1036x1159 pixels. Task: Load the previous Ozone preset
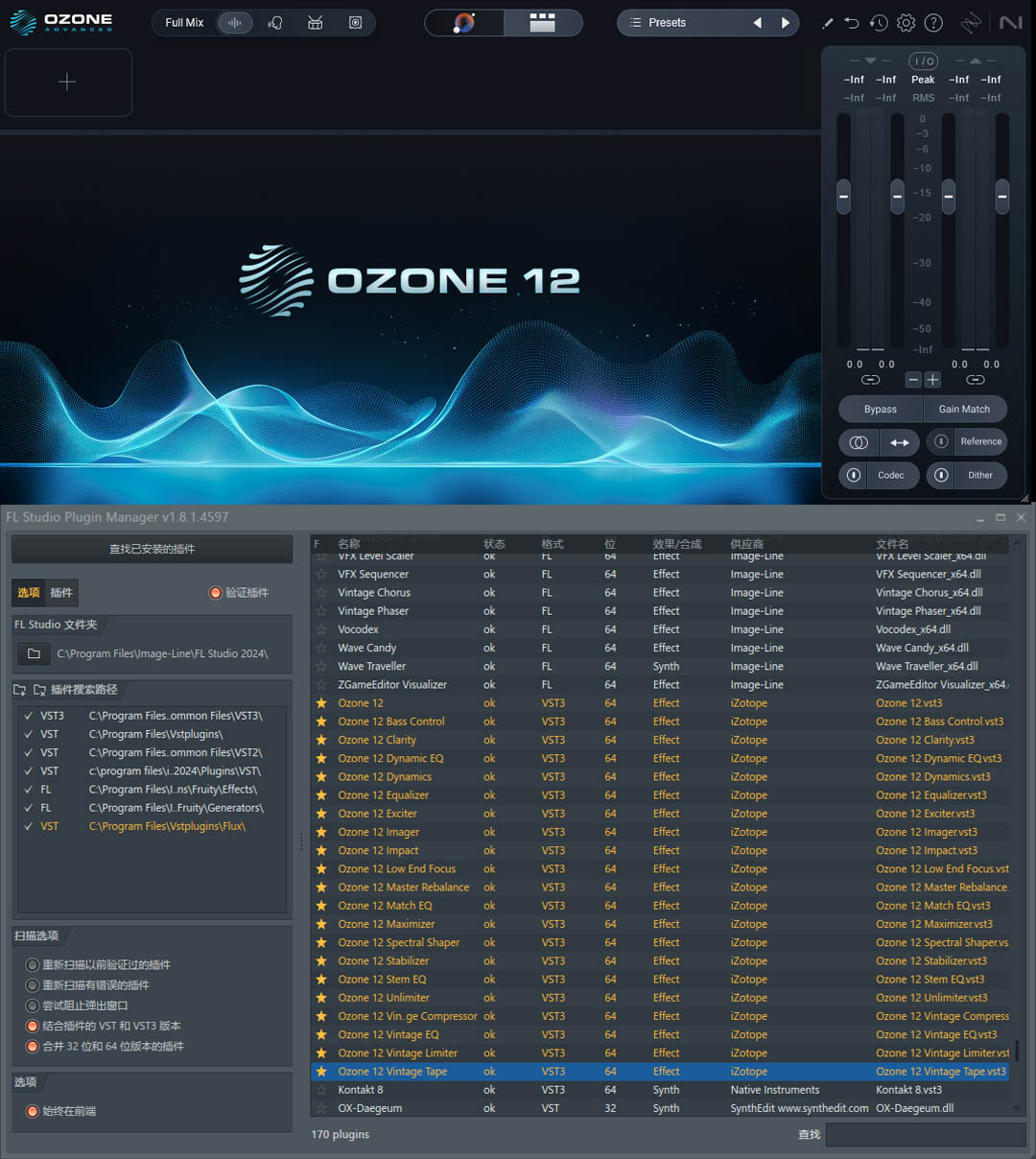click(x=757, y=23)
